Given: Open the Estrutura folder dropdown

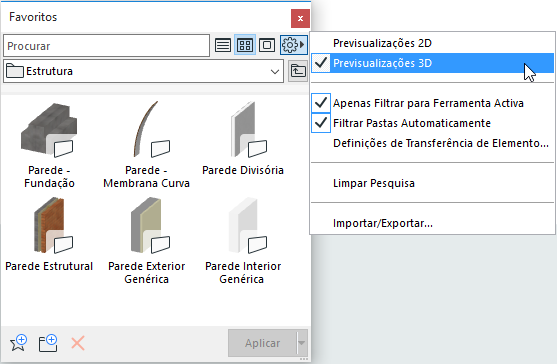Looking at the screenshot, I should (x=144, y=71).
